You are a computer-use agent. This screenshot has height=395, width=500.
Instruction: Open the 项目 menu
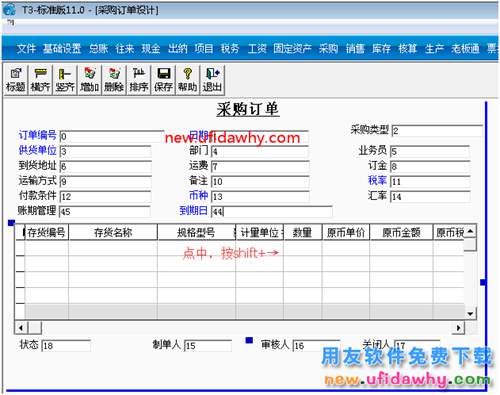[204, 49]
